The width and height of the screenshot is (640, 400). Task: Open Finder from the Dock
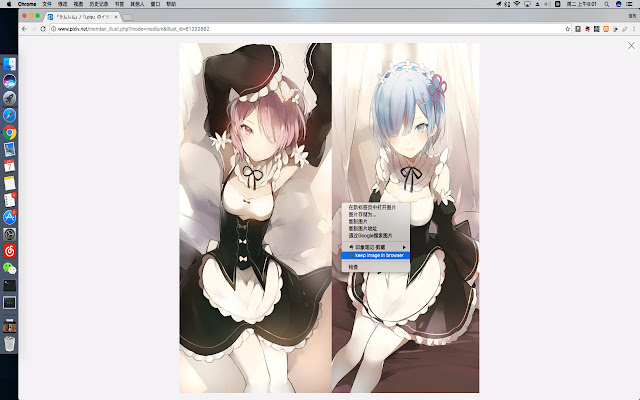9,64
